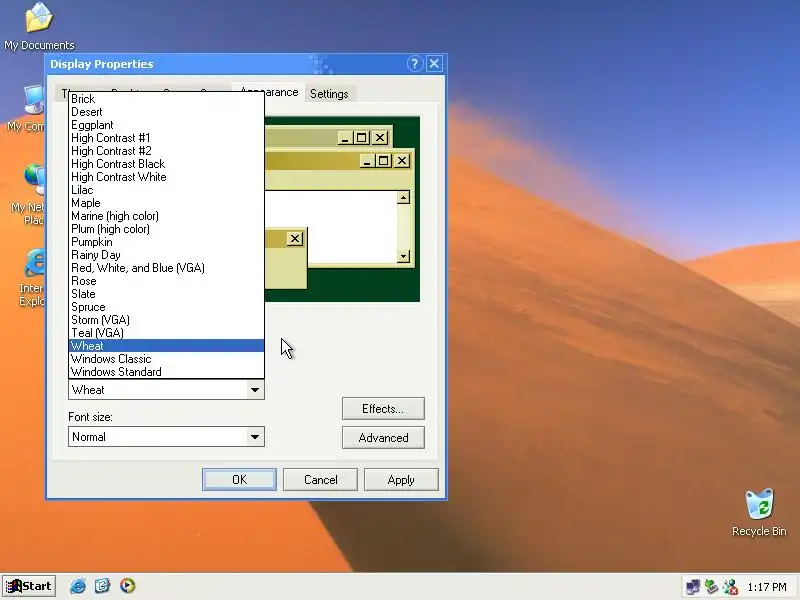
Task: Select Lilac color scheme
Action: click(166, 190)
